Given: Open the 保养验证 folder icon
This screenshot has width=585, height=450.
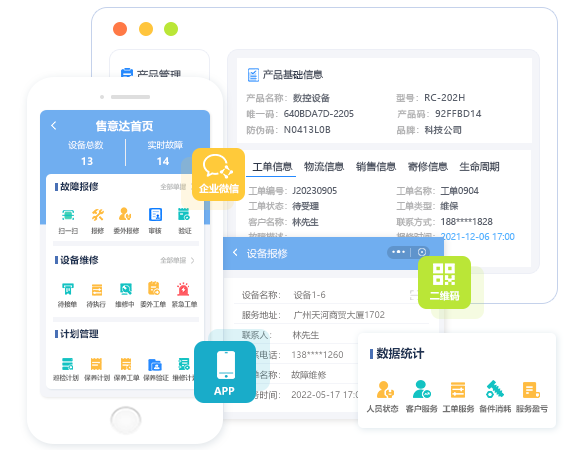Looking at the screenshot, I should [155, 364].
